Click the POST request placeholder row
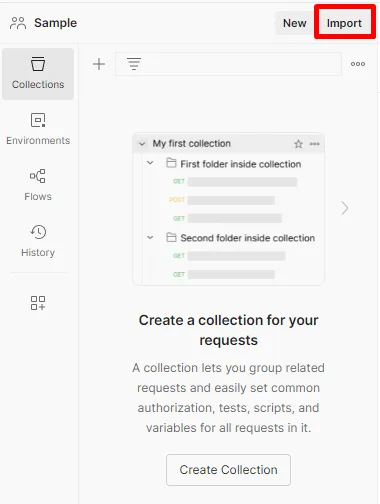The image size is (380, 504). (x=222, y=200)
